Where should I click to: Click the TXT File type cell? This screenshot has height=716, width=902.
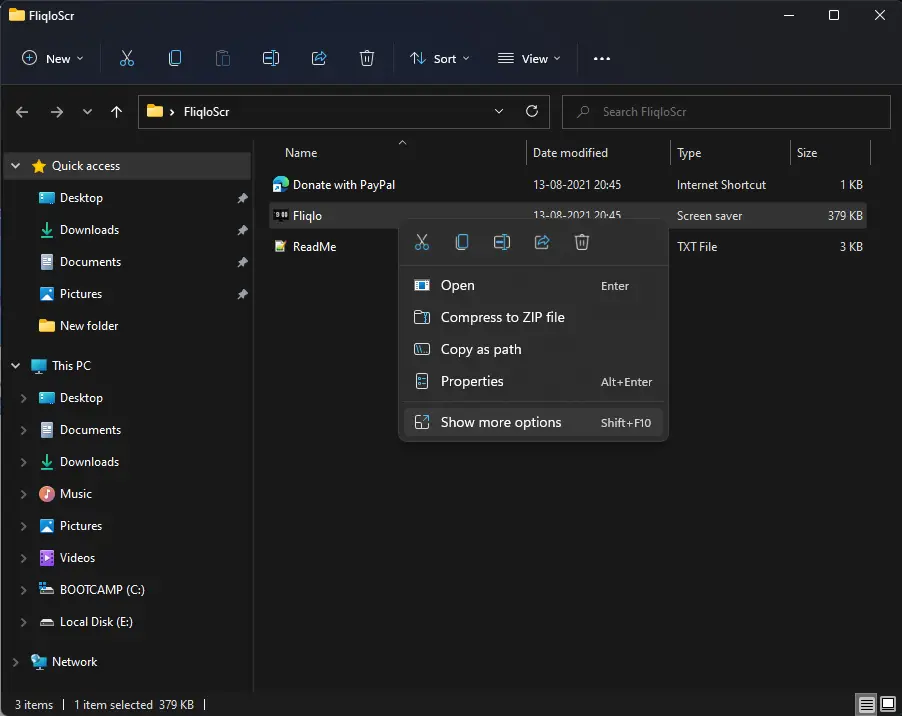[x=697, y=247]
